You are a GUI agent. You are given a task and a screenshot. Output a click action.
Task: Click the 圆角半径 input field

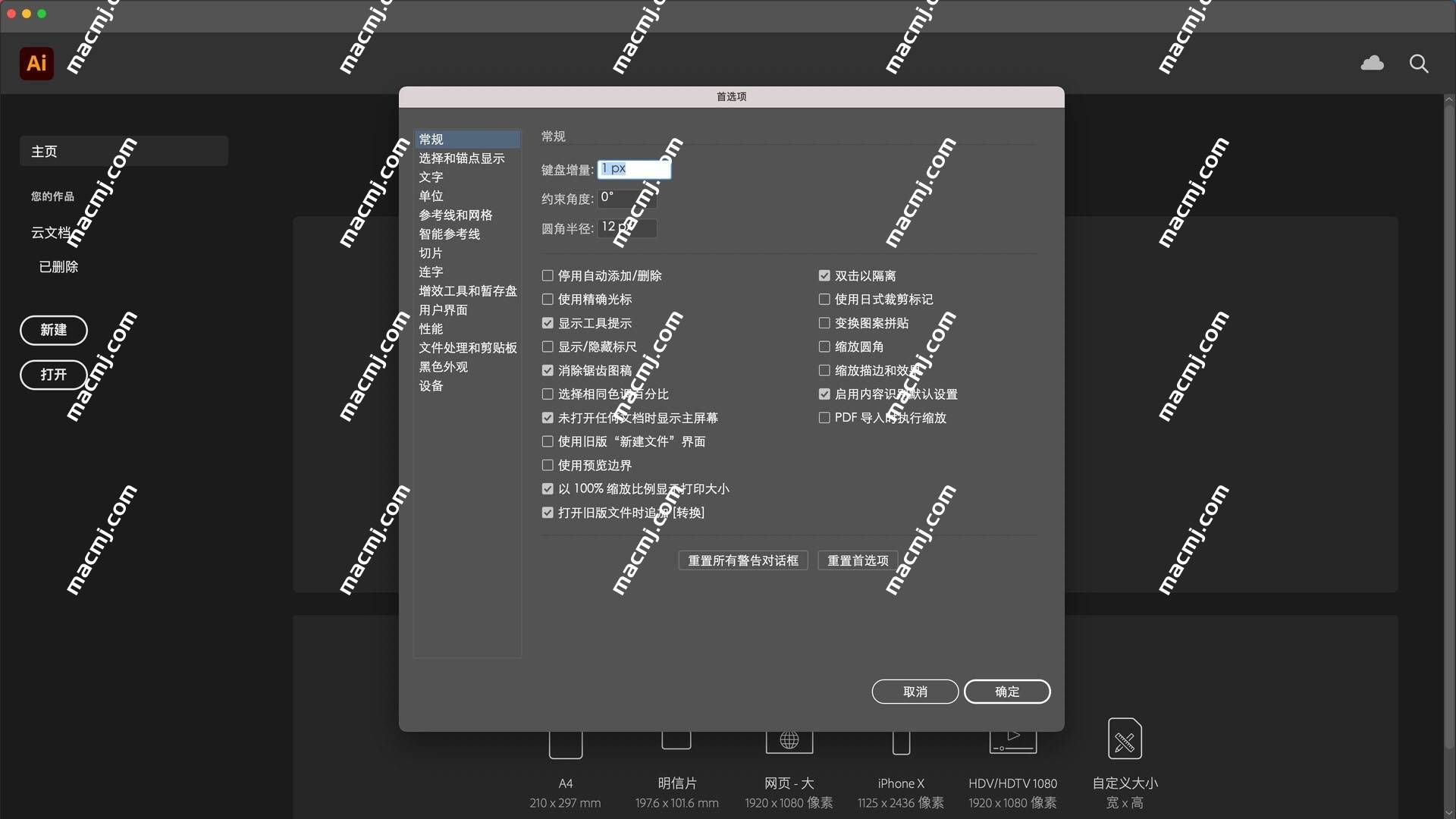627,227
